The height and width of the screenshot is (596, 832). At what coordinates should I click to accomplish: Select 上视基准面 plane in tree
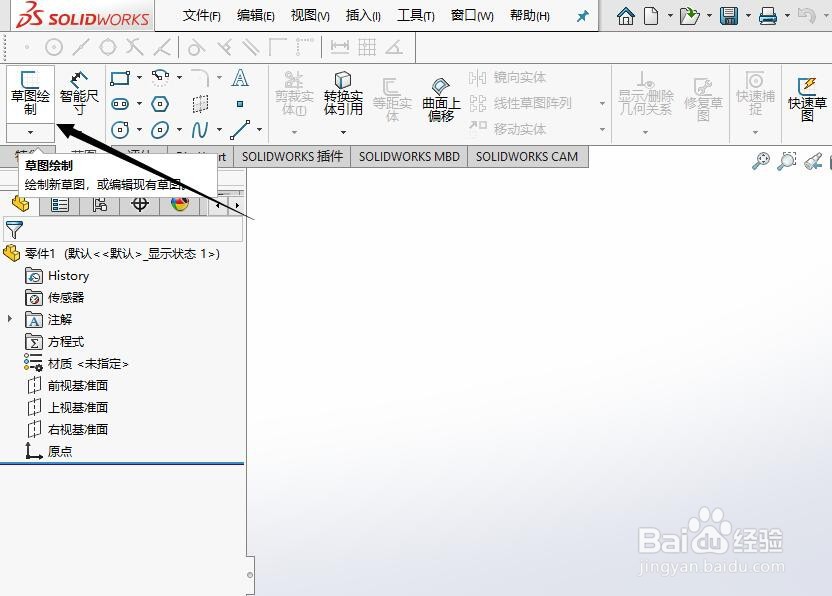pos(67,408)
